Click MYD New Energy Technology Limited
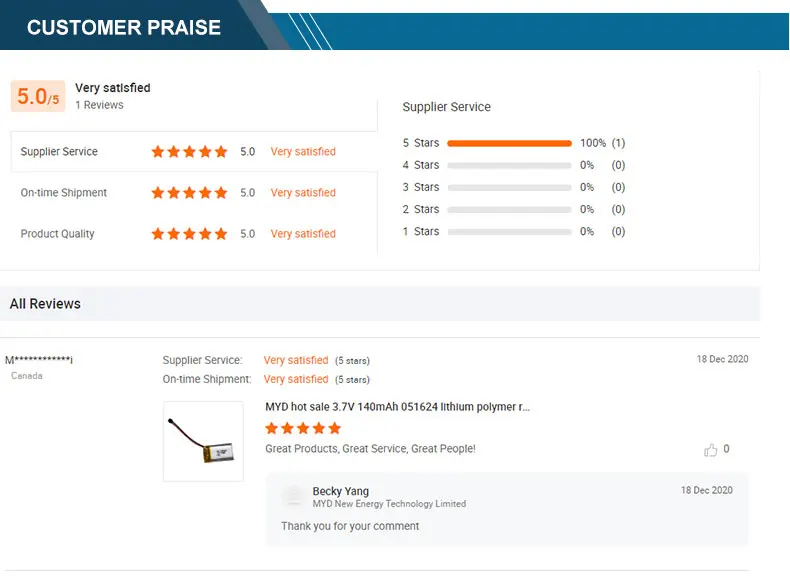The width and height of the screenshot is (790, 581). pyautogui.click(x=389, y=504)
